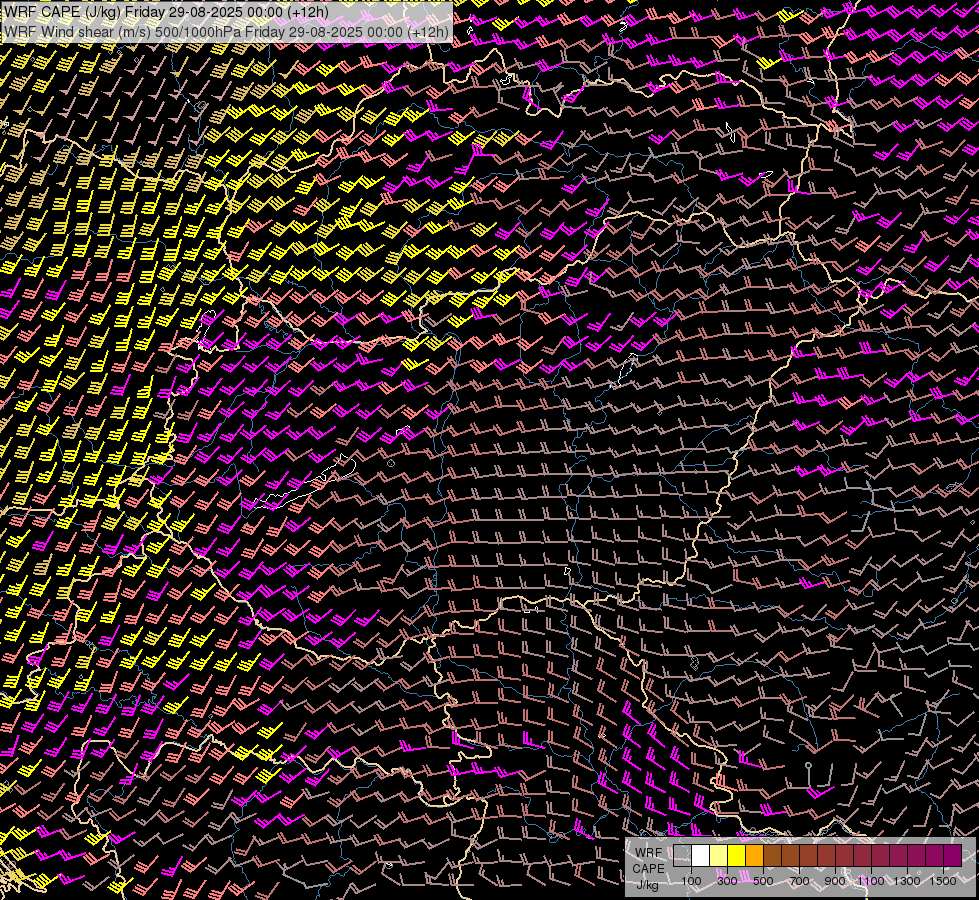Image resolution: width=979 pixels, height=900 pixels.
Task: Click the Lake Balaton outline on the map
Action: [x=303, y=483]
